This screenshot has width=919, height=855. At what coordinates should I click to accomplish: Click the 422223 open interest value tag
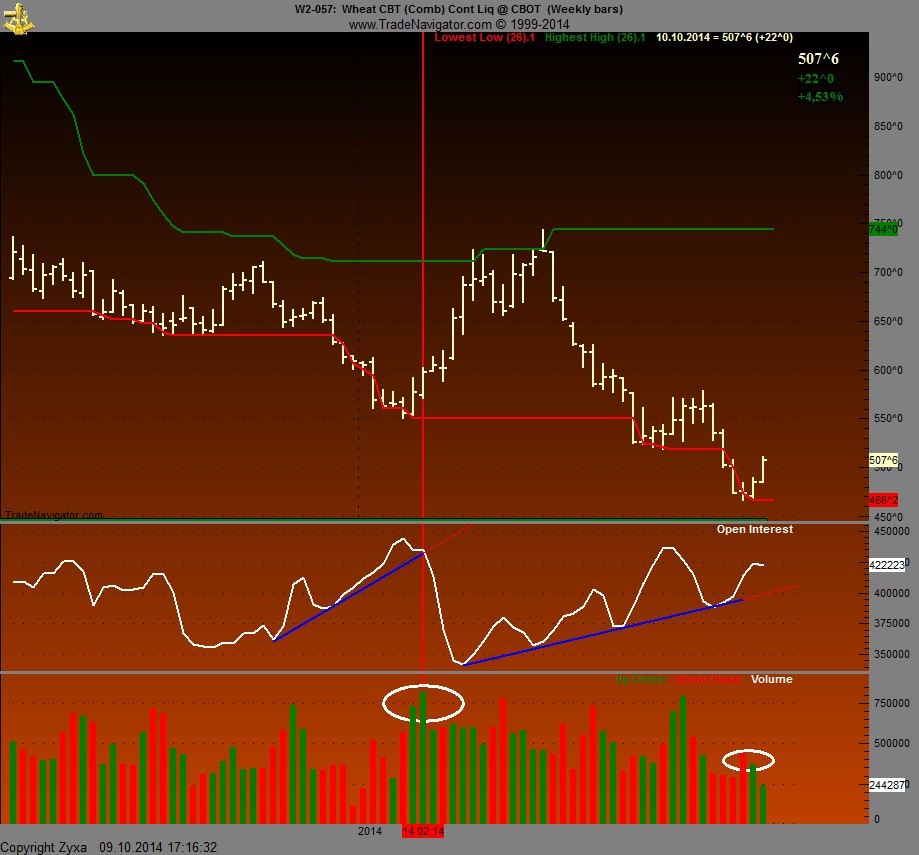pyautogui.click(x=888, y=565)
